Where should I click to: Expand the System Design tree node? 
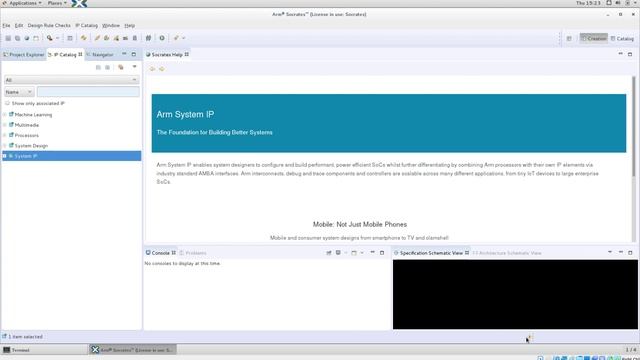click(5, 146)
